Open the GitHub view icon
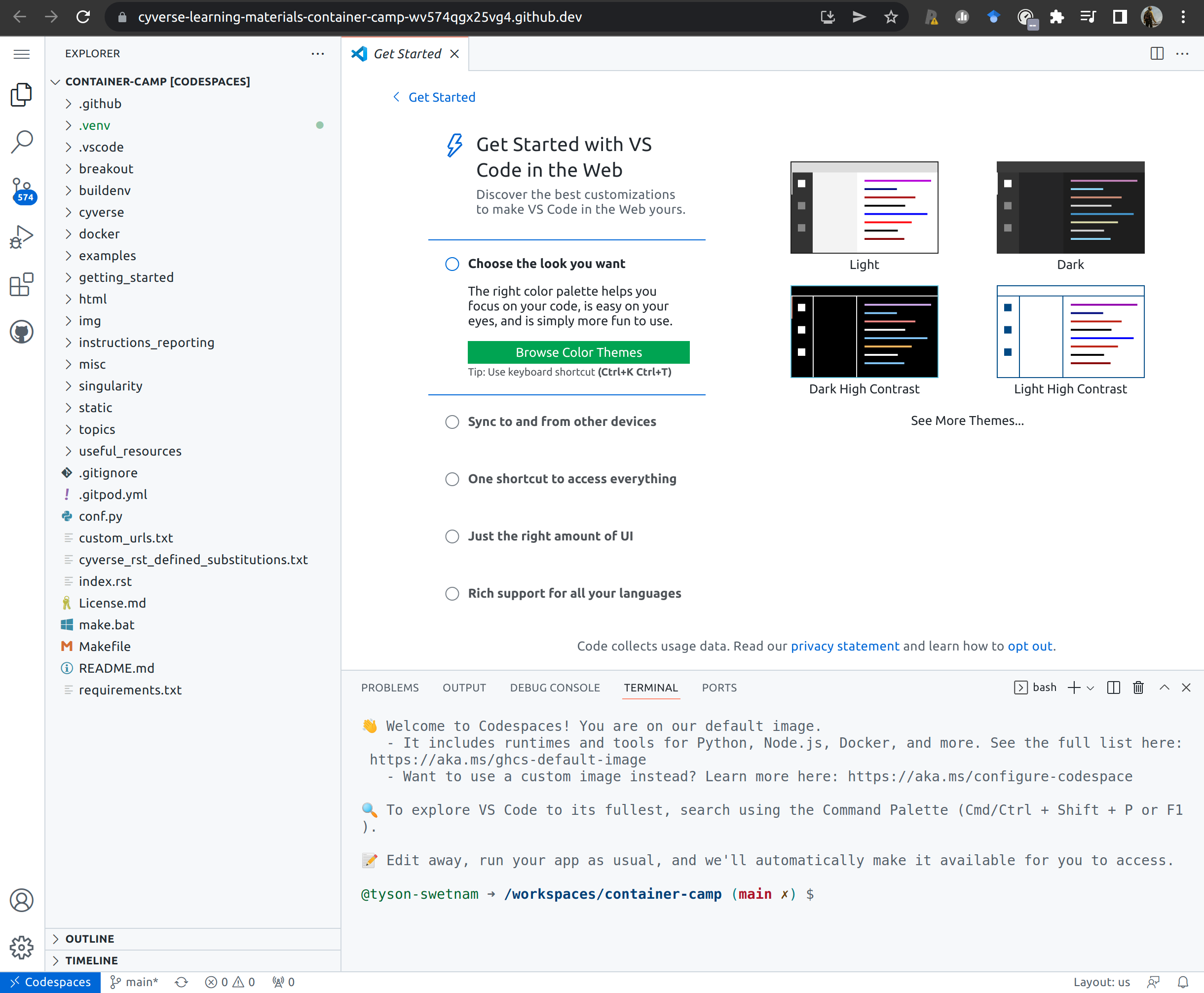This screenshot has height=993, width=1204. (x=22, y=332)
